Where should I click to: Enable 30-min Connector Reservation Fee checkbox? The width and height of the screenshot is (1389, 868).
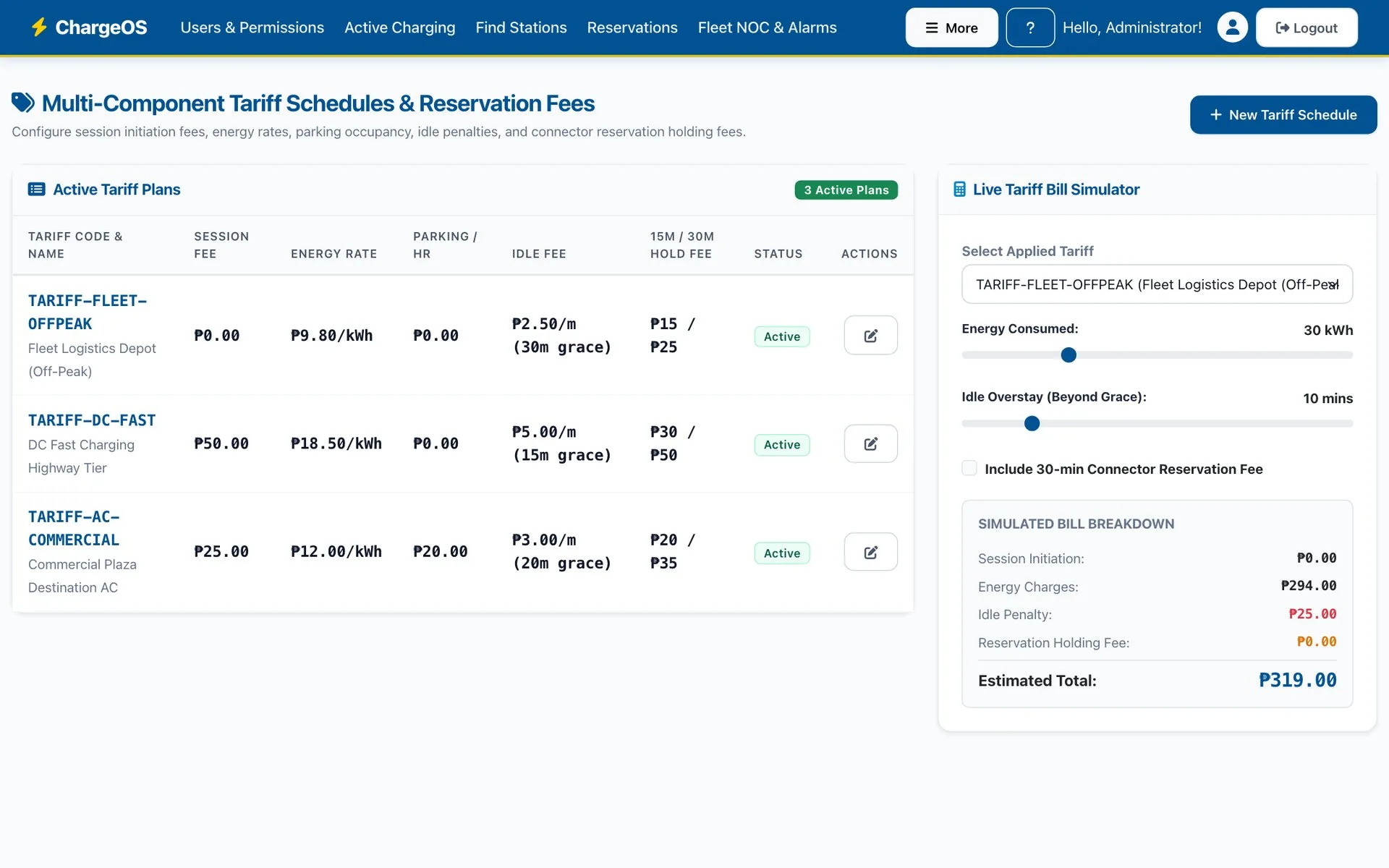pos(969,468)
